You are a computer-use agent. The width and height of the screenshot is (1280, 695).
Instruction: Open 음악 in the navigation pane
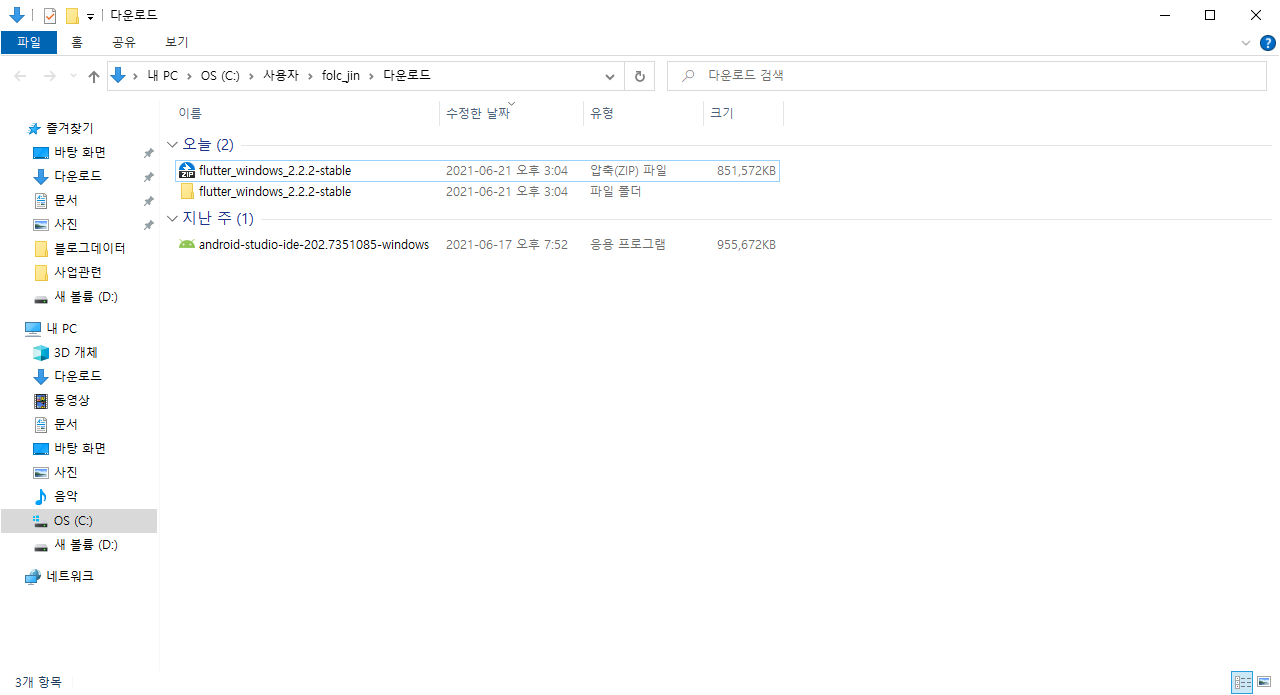coord(66,497)
